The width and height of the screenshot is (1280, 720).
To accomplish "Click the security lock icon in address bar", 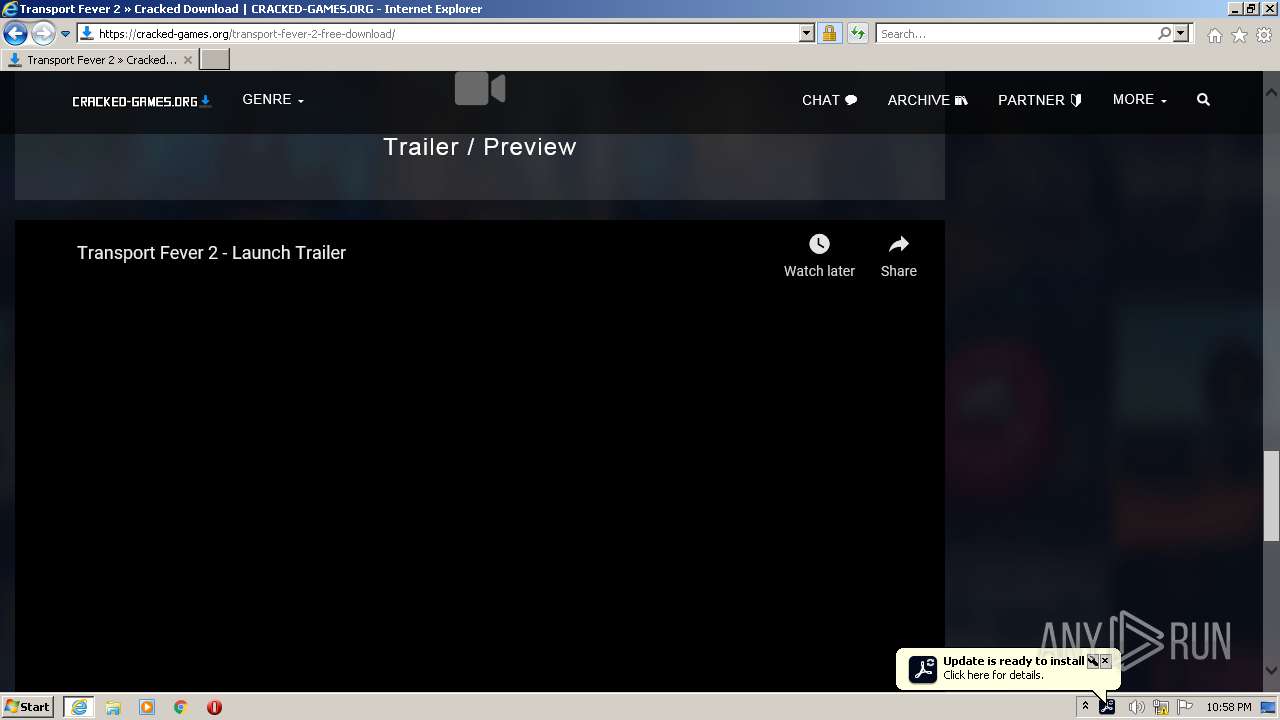I will [x=829, y=33].
